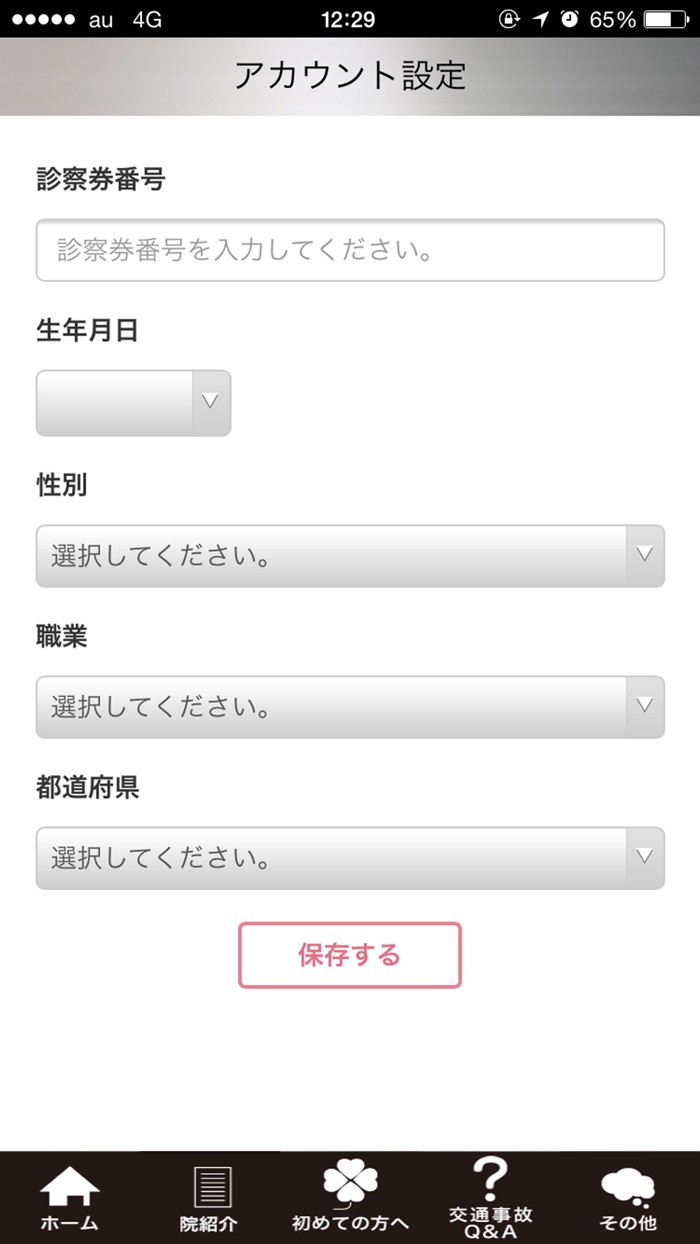
Task: Open the 院紹介 clinic info icon
Action: 210,1187
